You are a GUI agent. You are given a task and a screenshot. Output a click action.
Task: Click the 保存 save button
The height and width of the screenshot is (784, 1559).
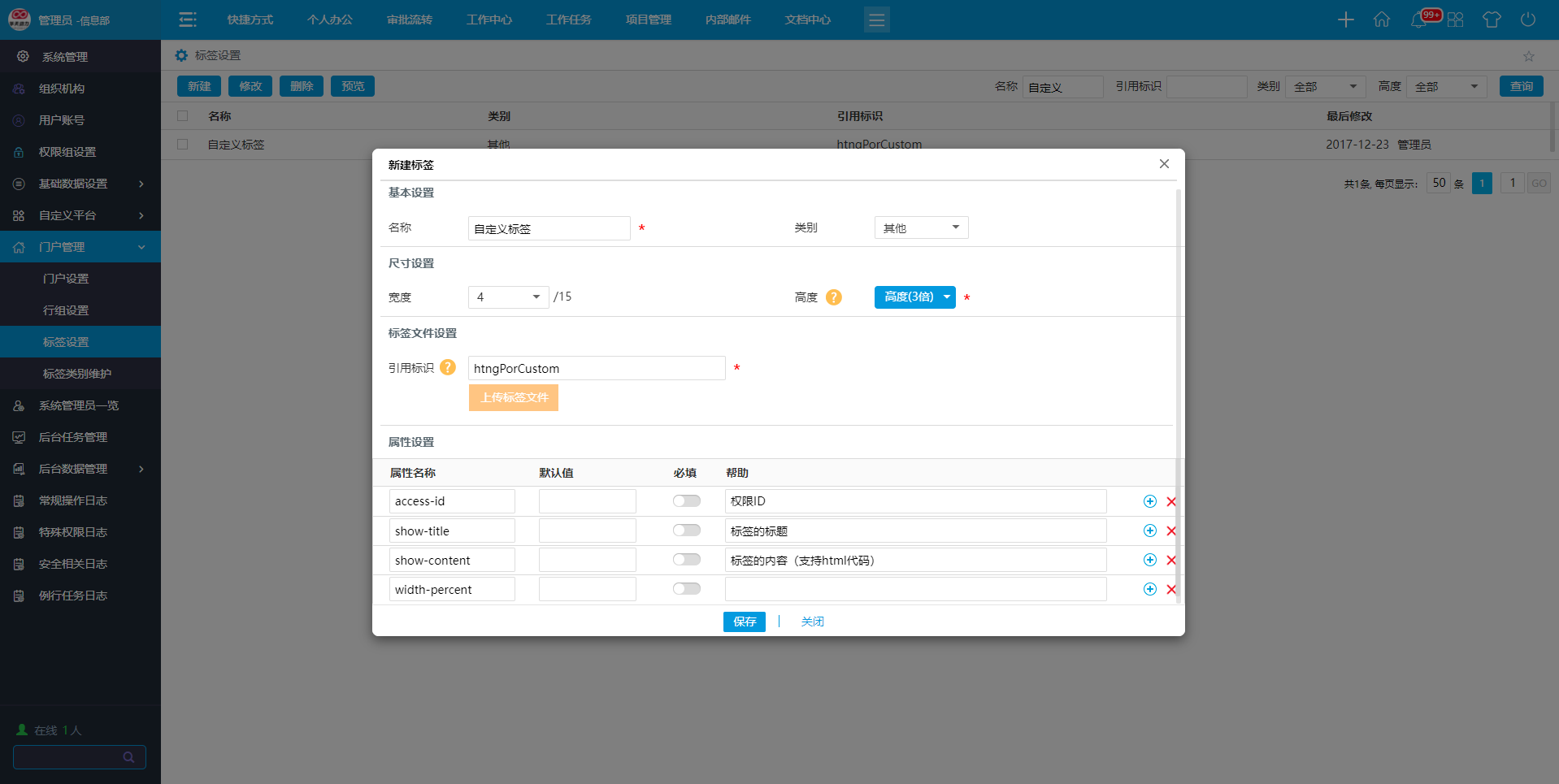point(744,622)
